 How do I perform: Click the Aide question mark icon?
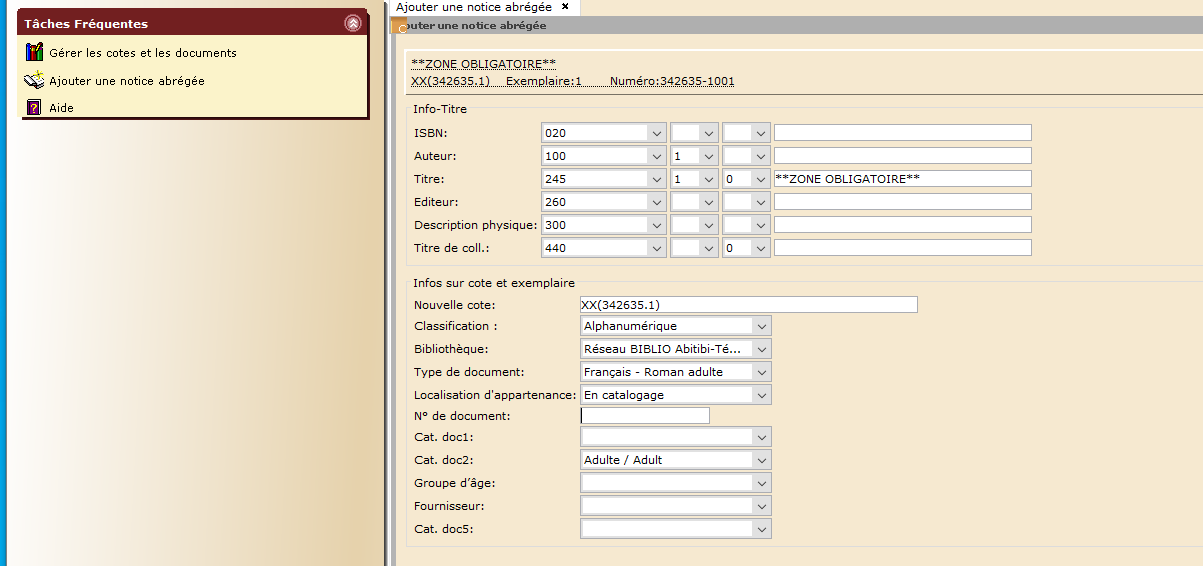[x=34, y=107]
